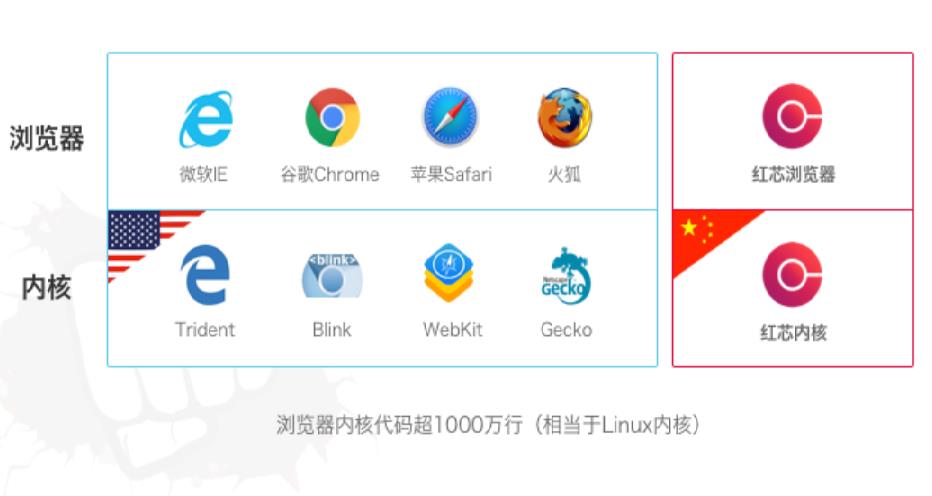
Task: Select the Google Chrome logo
Action: click(332, 117)
